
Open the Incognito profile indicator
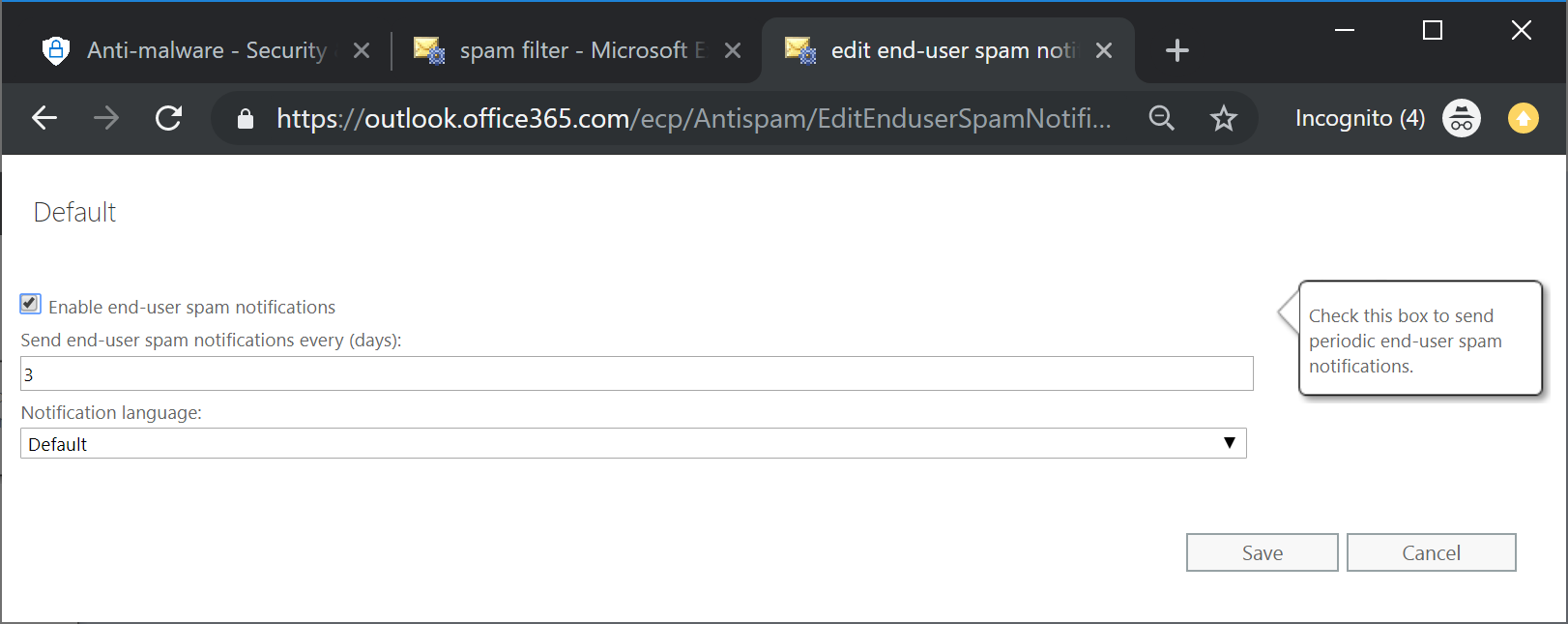coord(1387,118)
